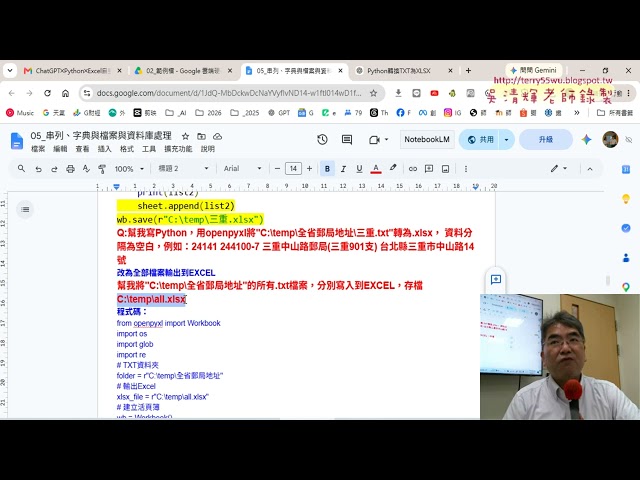The width and height of the screenshot is (640, 480).
Task: Click the floating add comment button
Action: (x=496, y=280)
